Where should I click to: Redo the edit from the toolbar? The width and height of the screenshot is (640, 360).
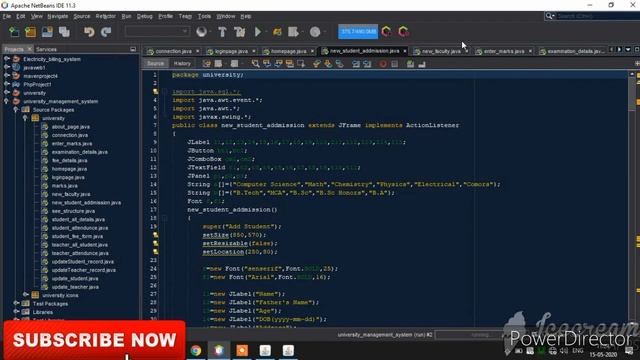tap(106, 32)
